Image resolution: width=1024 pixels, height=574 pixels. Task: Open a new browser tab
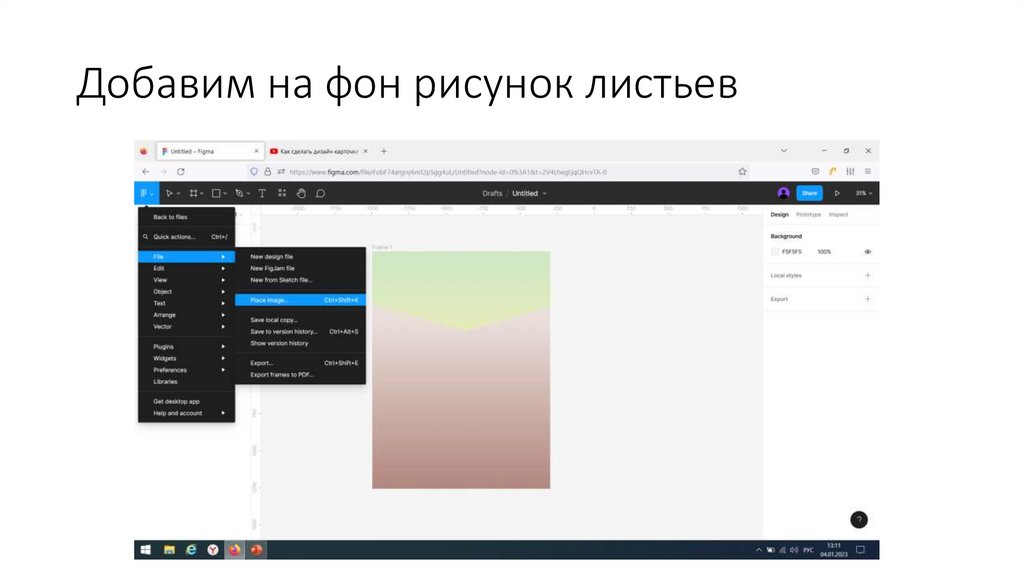(384, 151)
